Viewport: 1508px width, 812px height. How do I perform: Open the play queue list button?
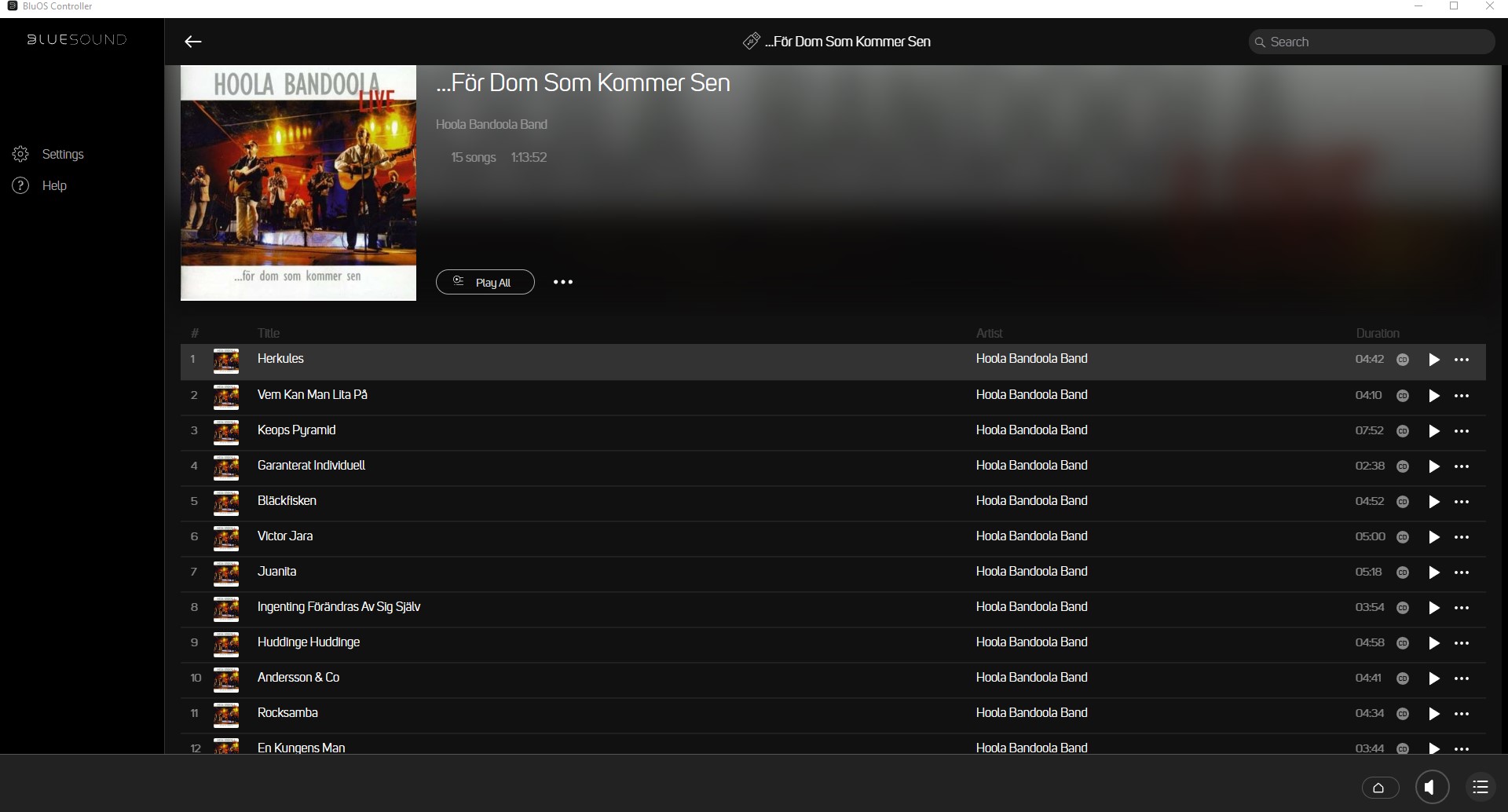point(1481,787)
